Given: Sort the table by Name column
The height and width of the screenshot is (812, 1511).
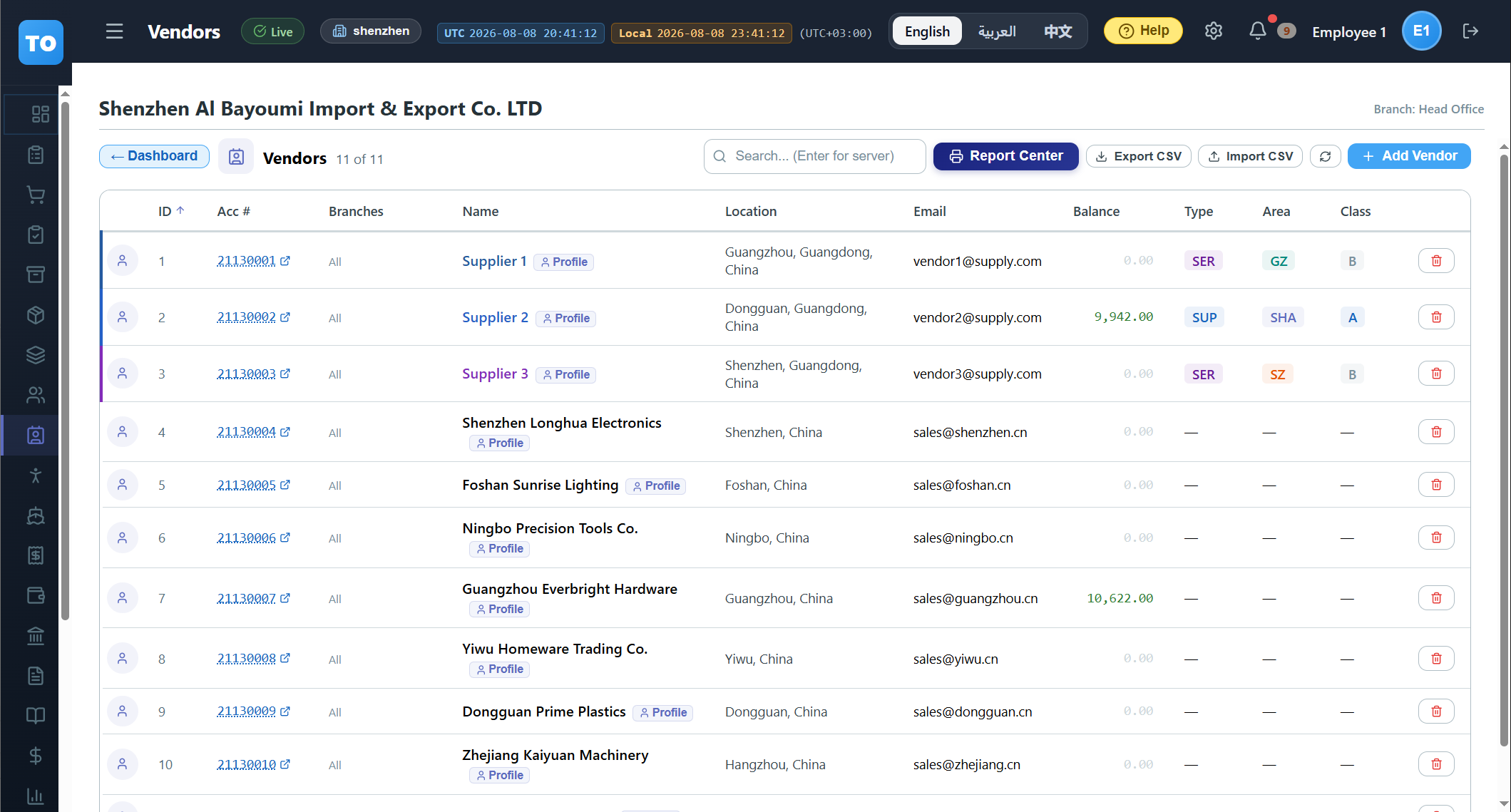Looking at the screenshot, I should click(x=480, y=212).
